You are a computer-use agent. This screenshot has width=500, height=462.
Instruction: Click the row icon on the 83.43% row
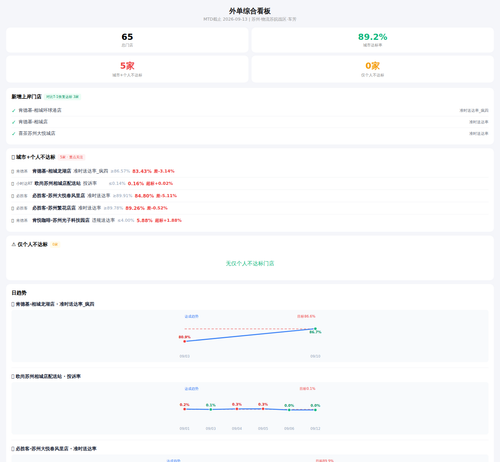point(13,171)
